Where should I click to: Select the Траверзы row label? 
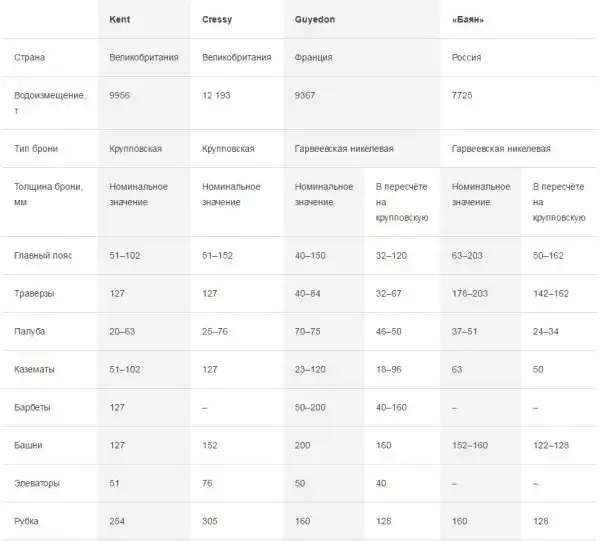tap(37, 294)
